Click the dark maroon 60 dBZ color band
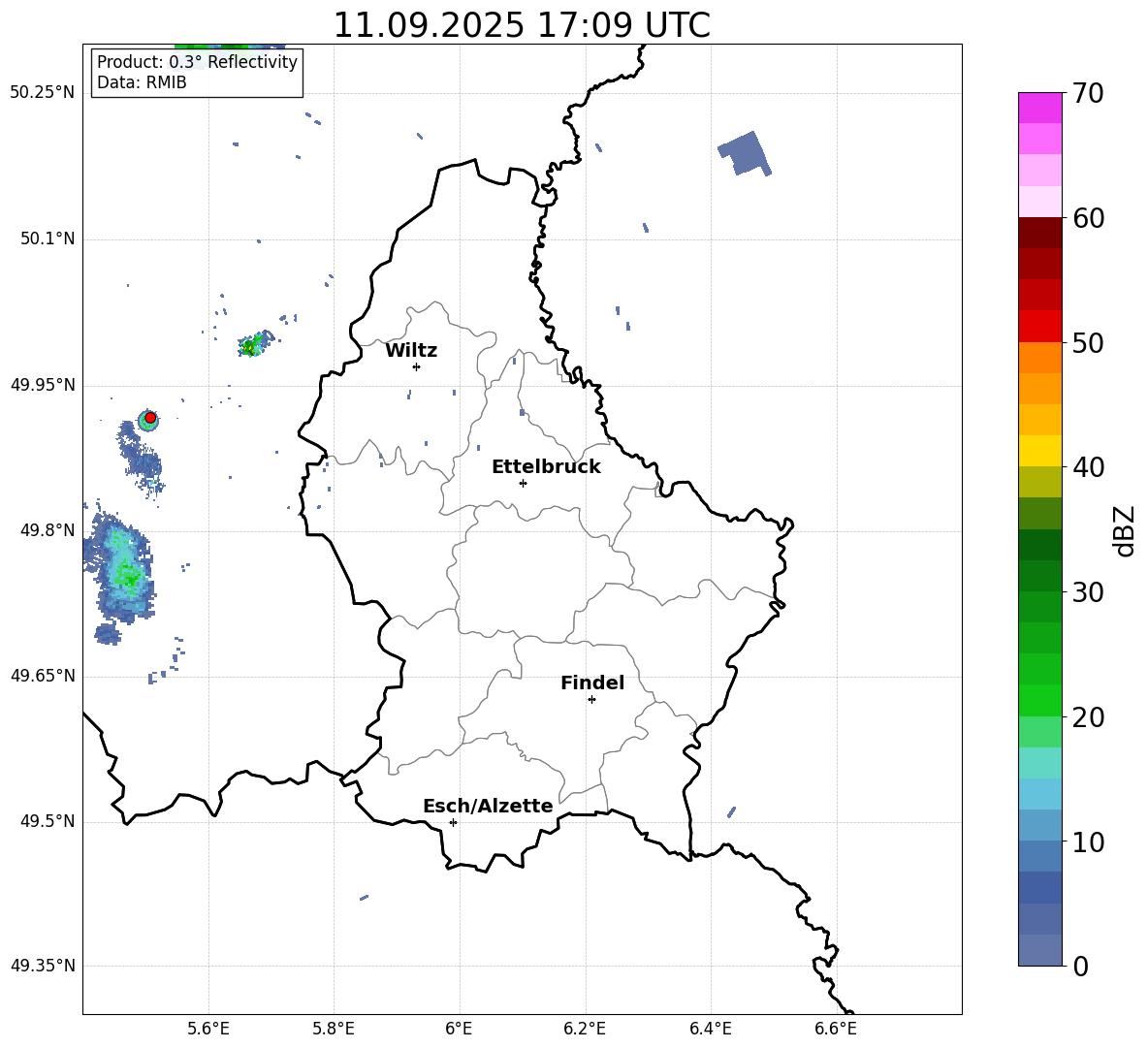Image resolution: width=1148 pixels, height=1048 pixels. click(1039, 233)
